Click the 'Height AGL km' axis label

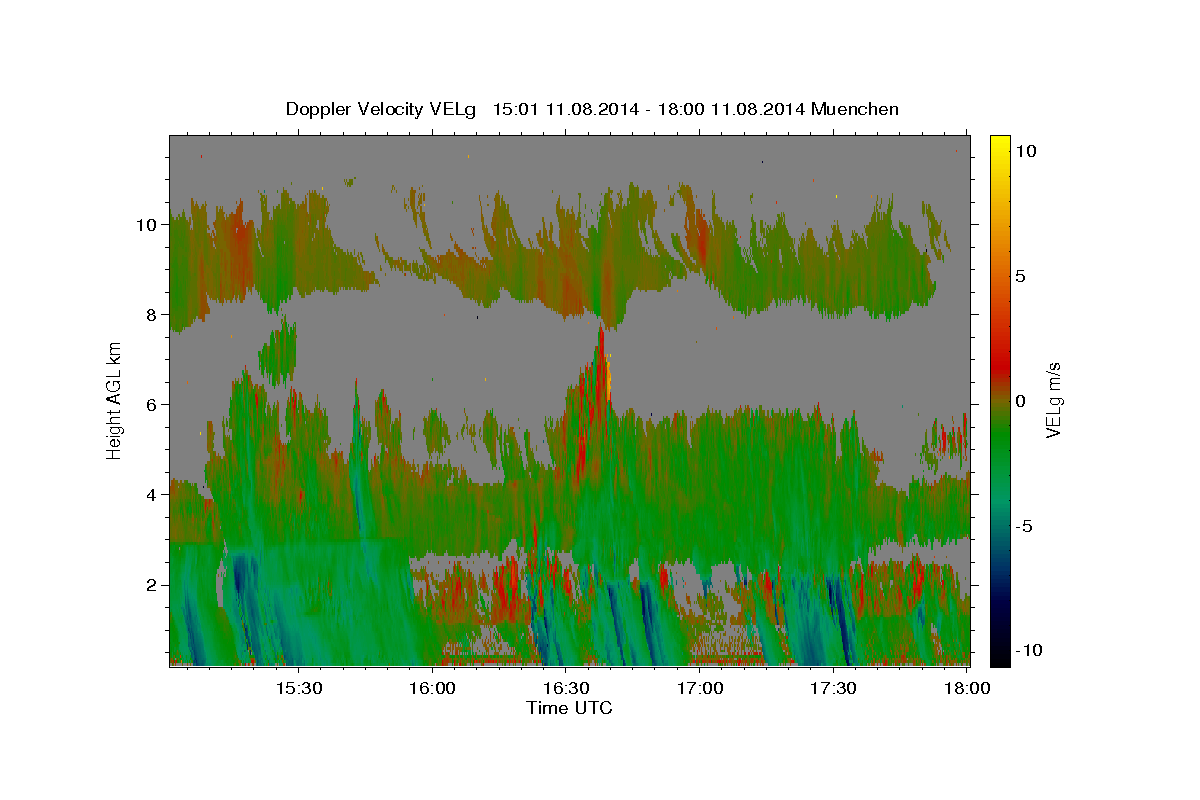pyautogui.click(x=114, y=399)
